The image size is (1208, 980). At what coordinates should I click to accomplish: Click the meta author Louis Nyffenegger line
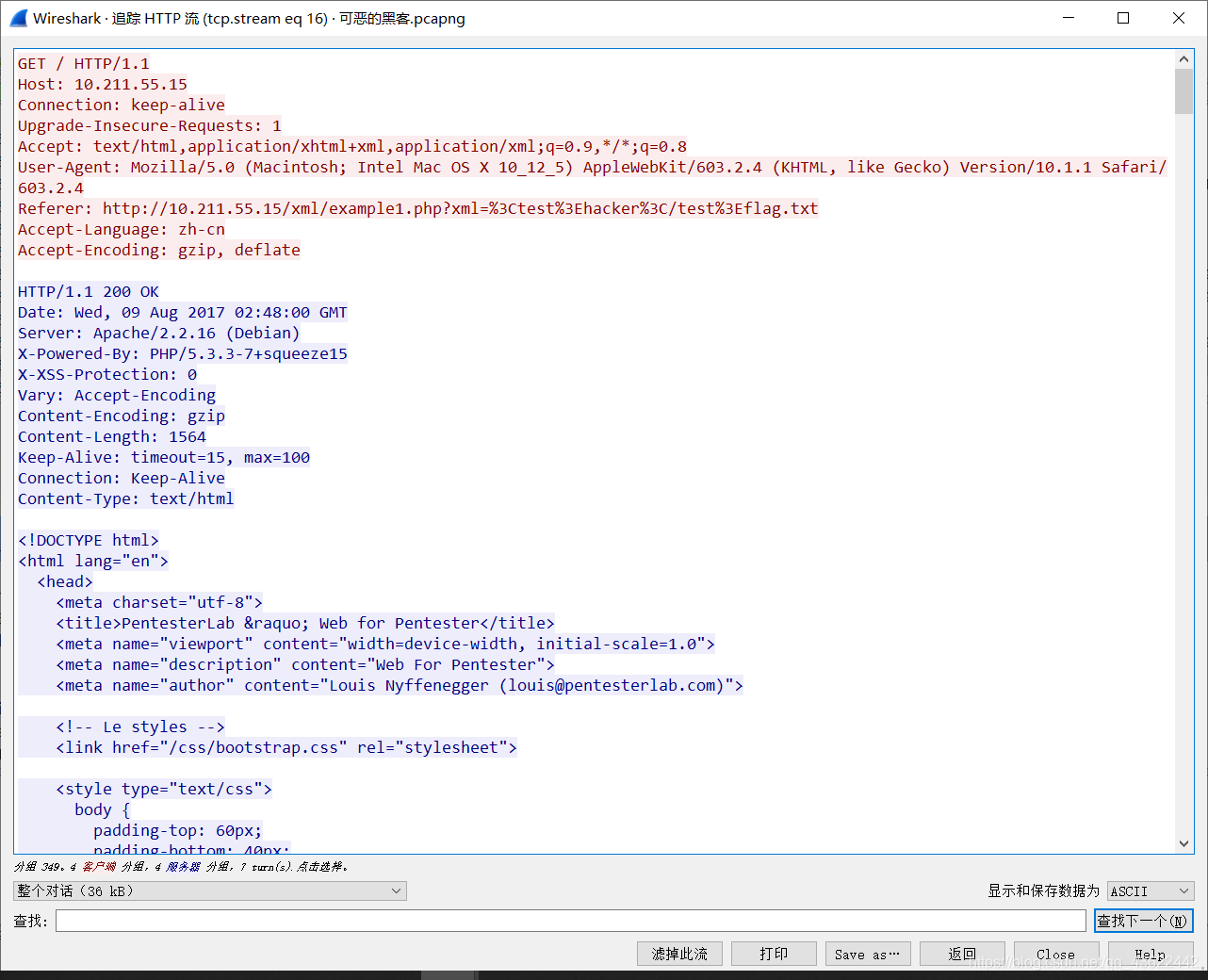(400, 685)
